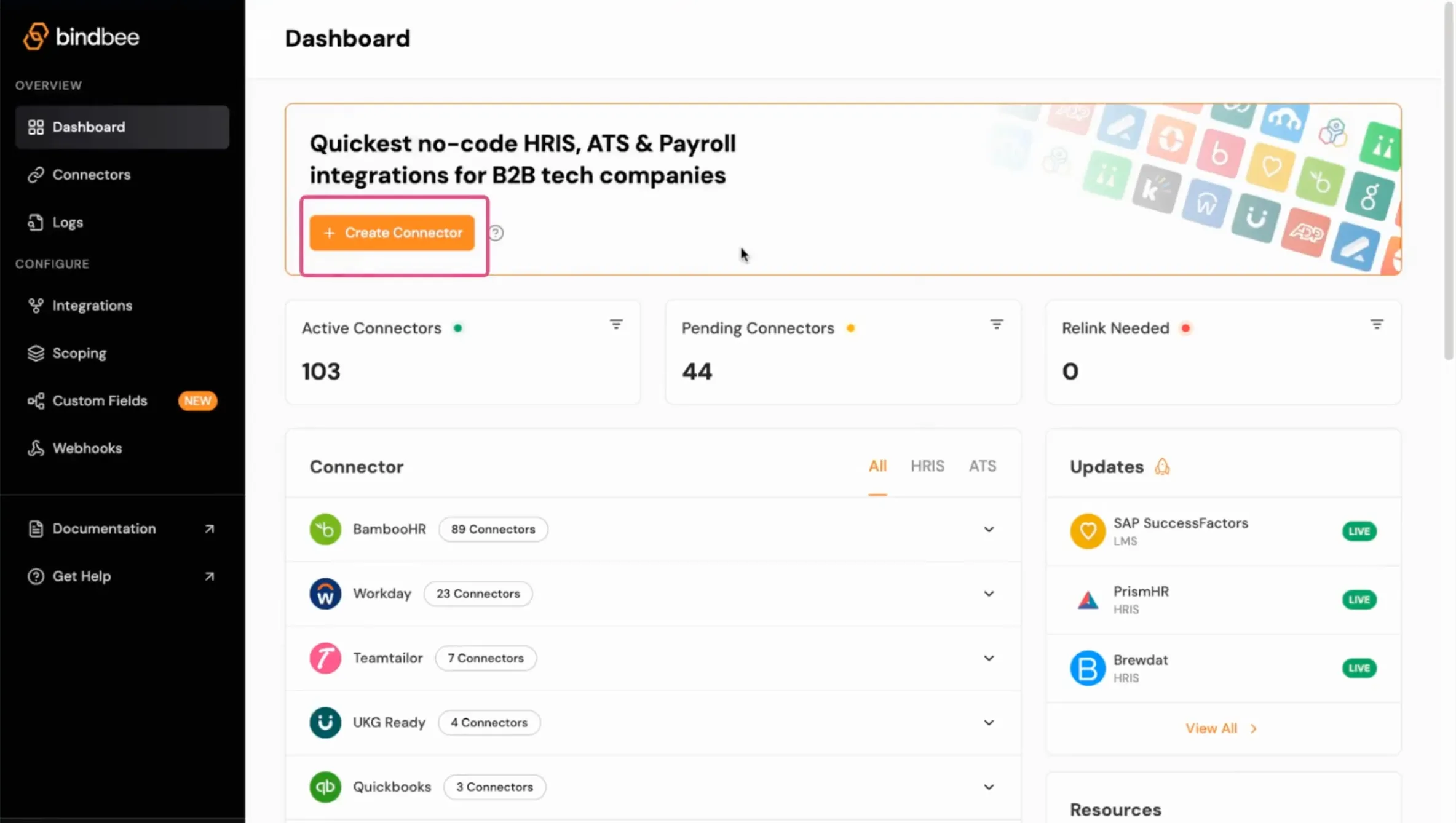
Task: Open Custom Fields in the sidebar
Action: click(122, 401)
